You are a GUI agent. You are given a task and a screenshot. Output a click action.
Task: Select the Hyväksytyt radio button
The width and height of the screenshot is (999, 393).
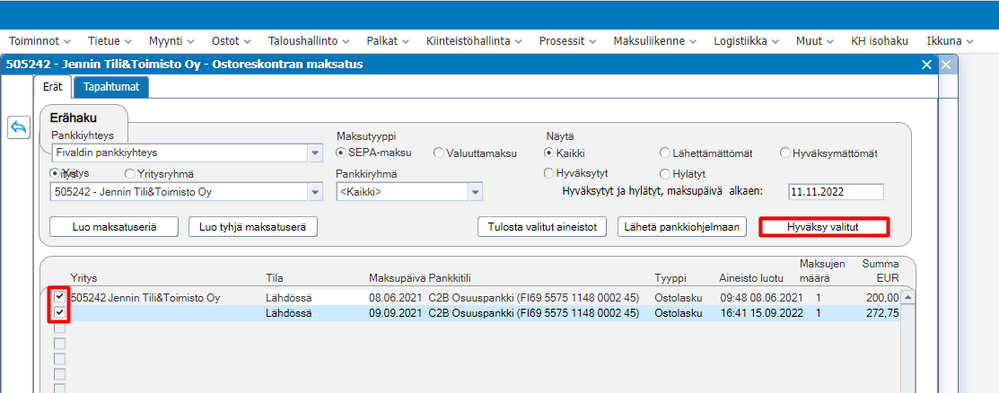pyautogui.click(x=549, y=173)
